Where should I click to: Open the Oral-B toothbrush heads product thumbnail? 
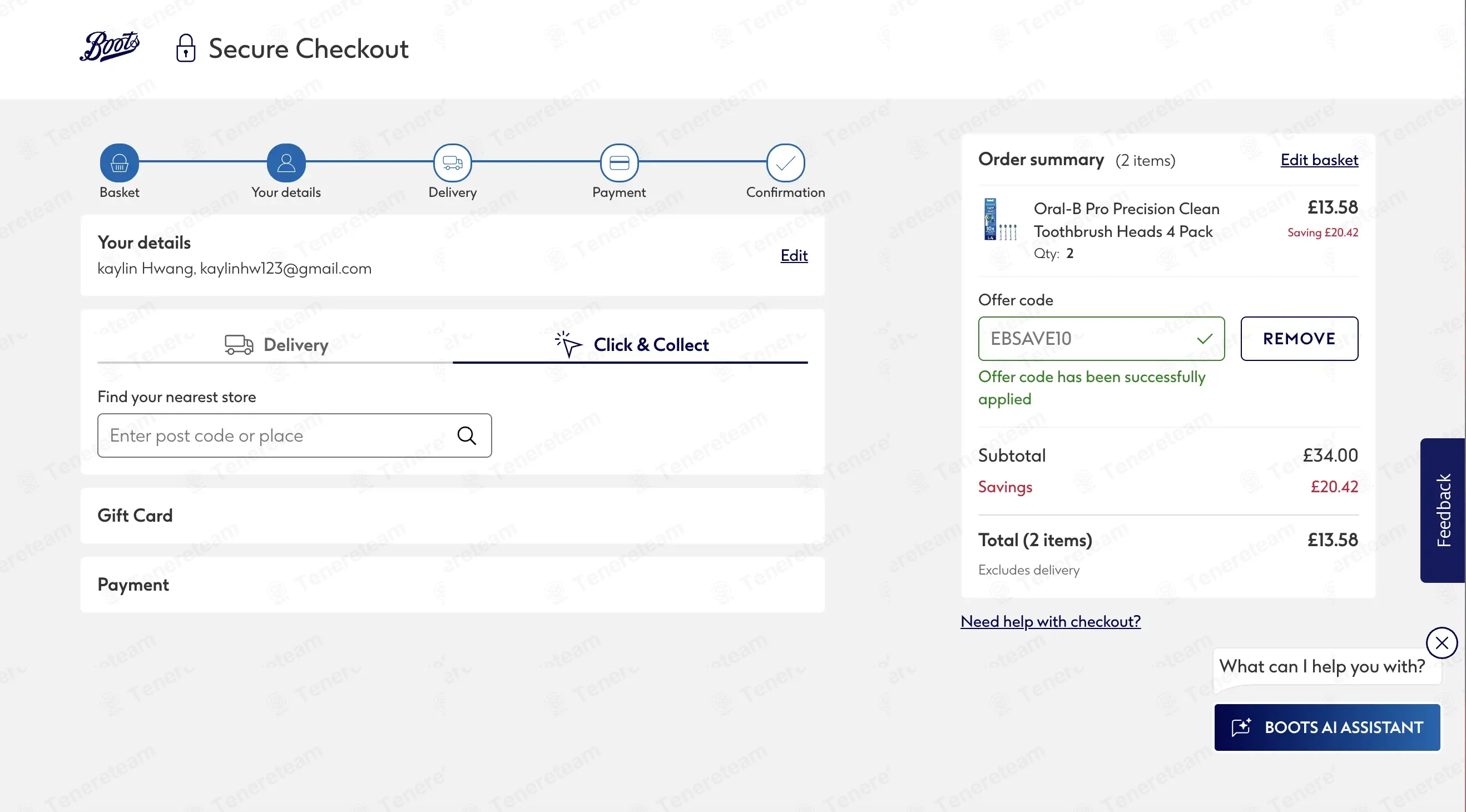tap(1000, 220)
